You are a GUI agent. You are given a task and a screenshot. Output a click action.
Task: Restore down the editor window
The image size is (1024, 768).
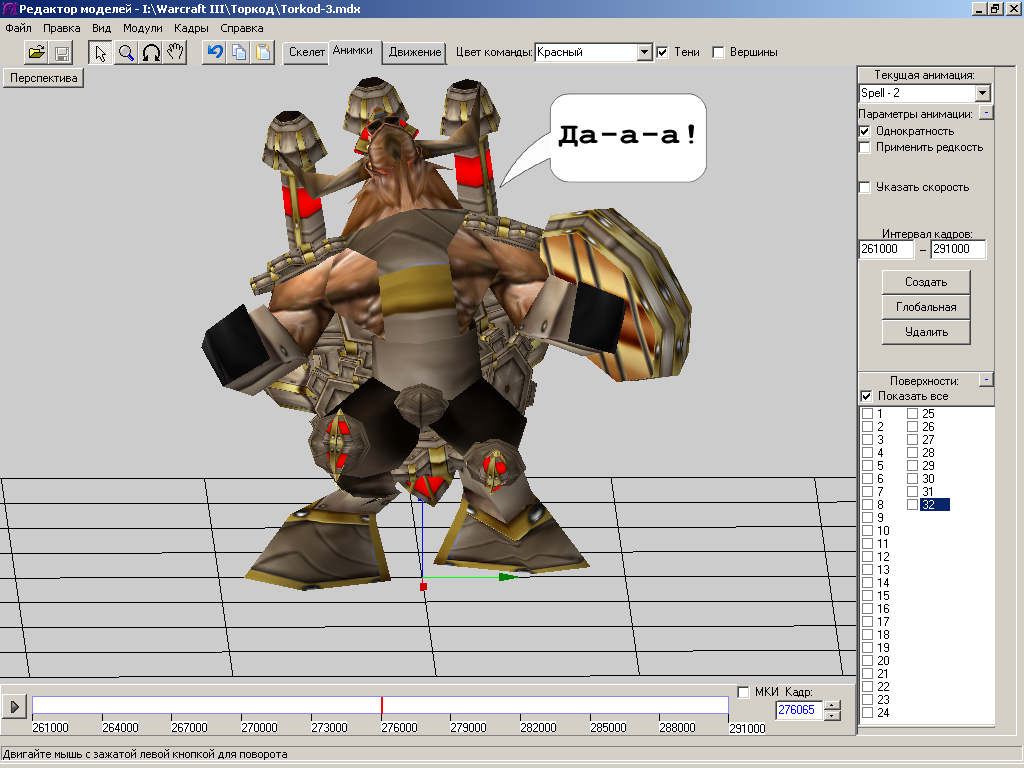[x=995, y=9]
